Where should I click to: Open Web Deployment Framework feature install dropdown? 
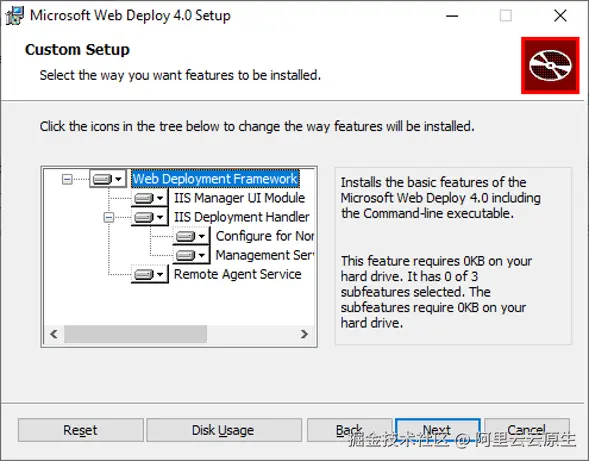pyautogui.click(x=108, y=179)
